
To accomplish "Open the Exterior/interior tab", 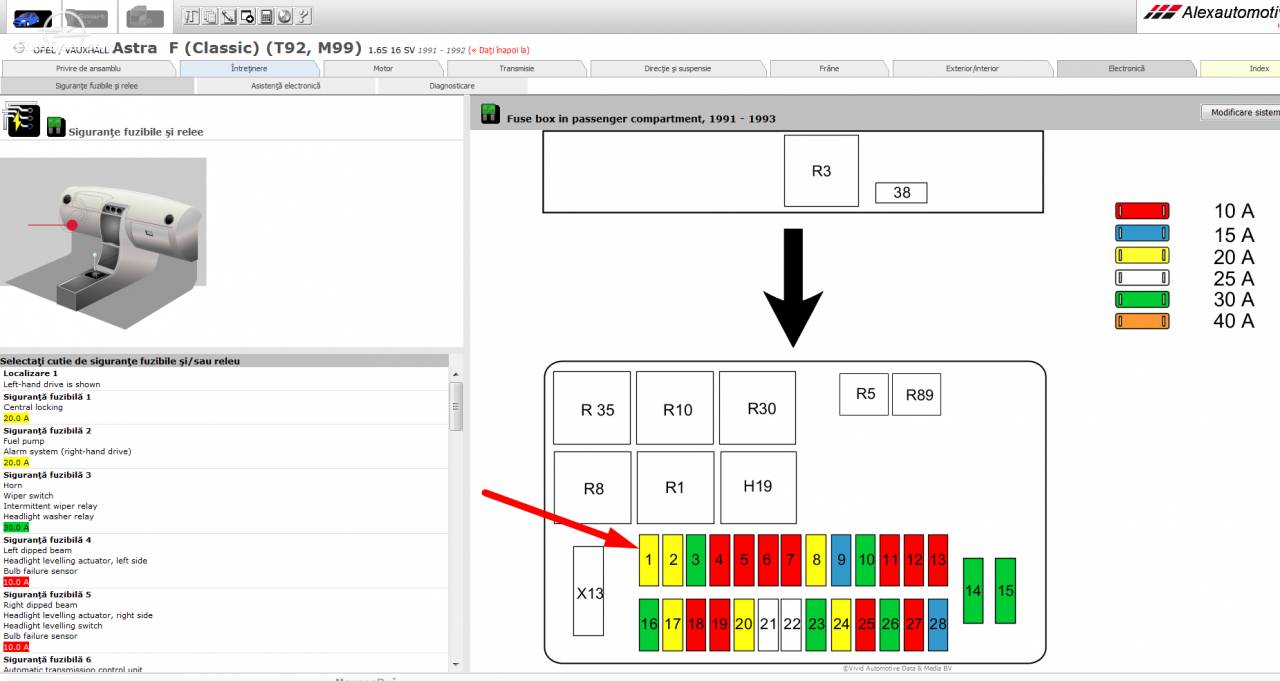I will pyautogui.click(x=972, y=69).
